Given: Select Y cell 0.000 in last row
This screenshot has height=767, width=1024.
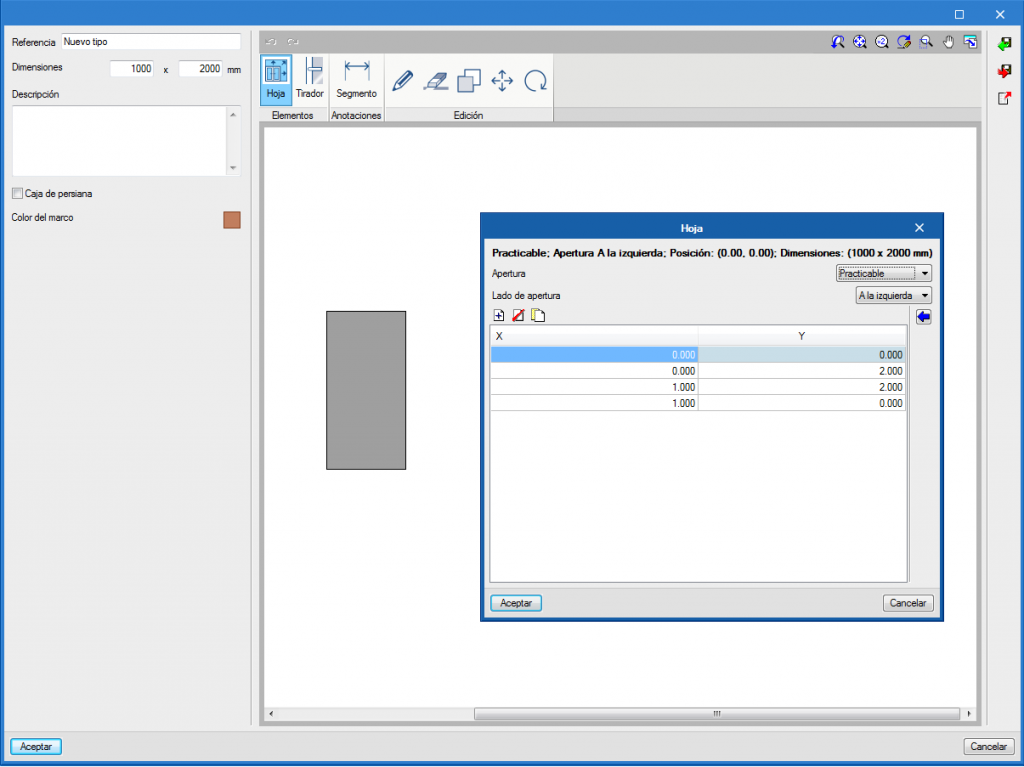Looking at the screenshot, I should pyautogui.click(x=802, y=403).
